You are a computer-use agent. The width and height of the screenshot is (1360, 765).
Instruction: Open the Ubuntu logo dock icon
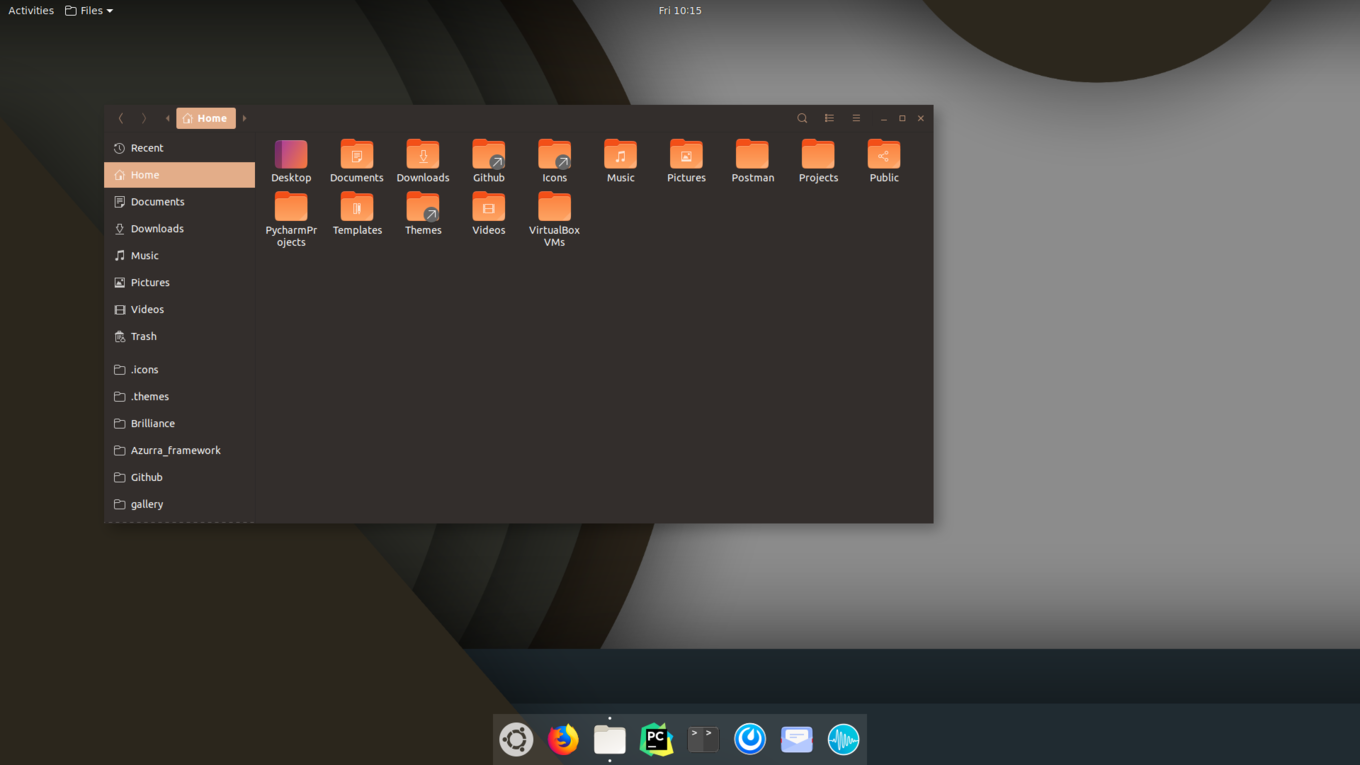(x=516, y=740)
